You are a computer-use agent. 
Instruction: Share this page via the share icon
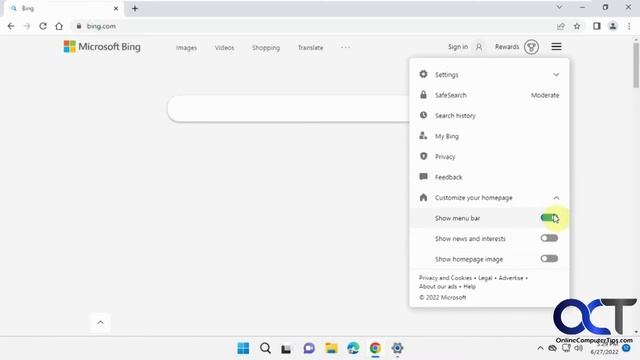point(561,26)
